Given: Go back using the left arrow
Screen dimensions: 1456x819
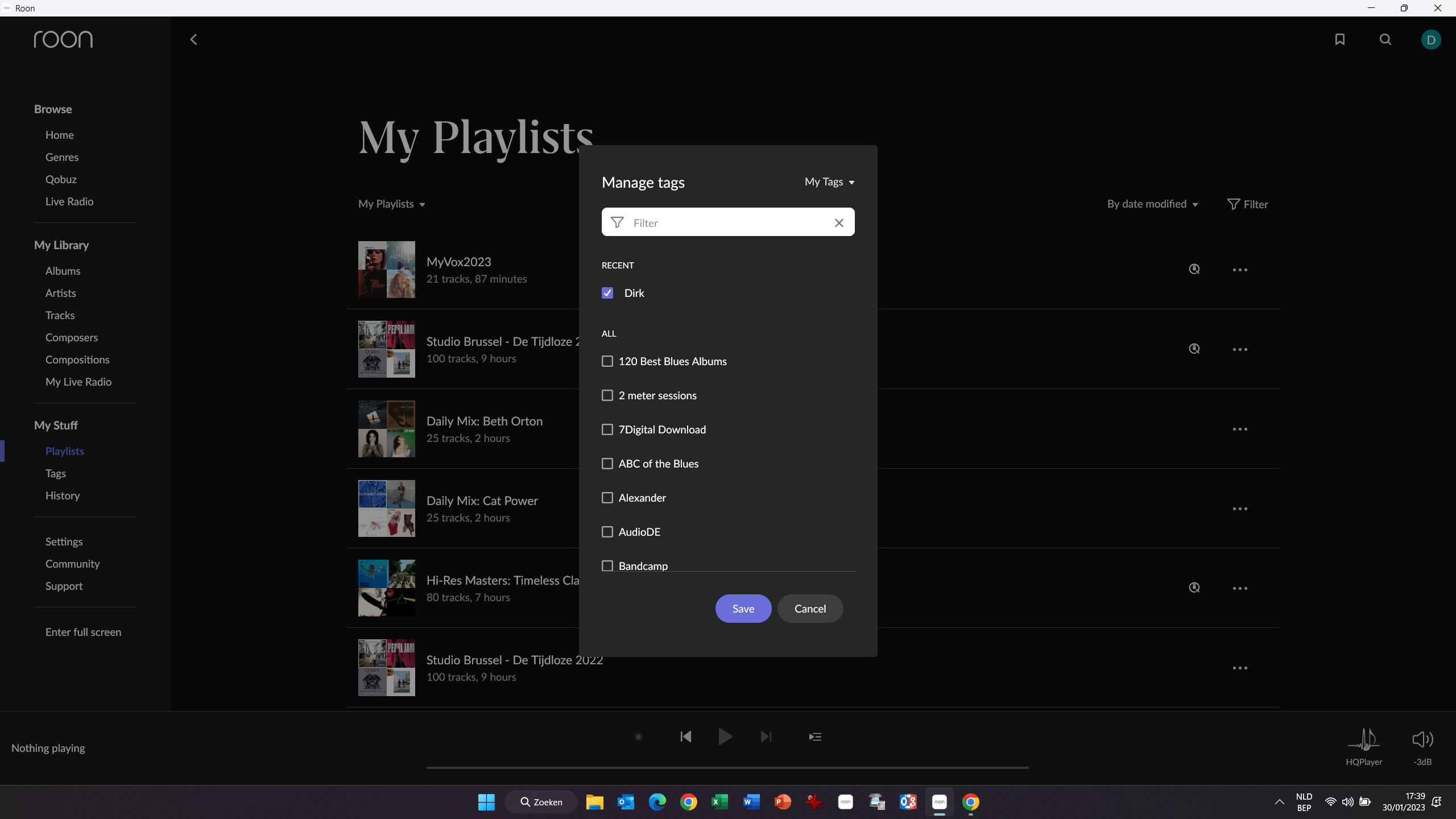Looking at the screenshot, I should click(x=193, y=39).
